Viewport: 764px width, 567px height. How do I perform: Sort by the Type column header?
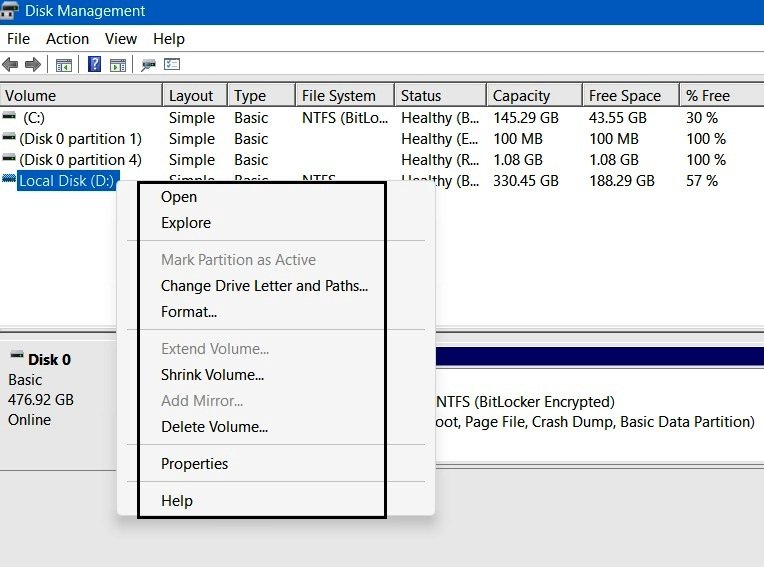point(262,95)
